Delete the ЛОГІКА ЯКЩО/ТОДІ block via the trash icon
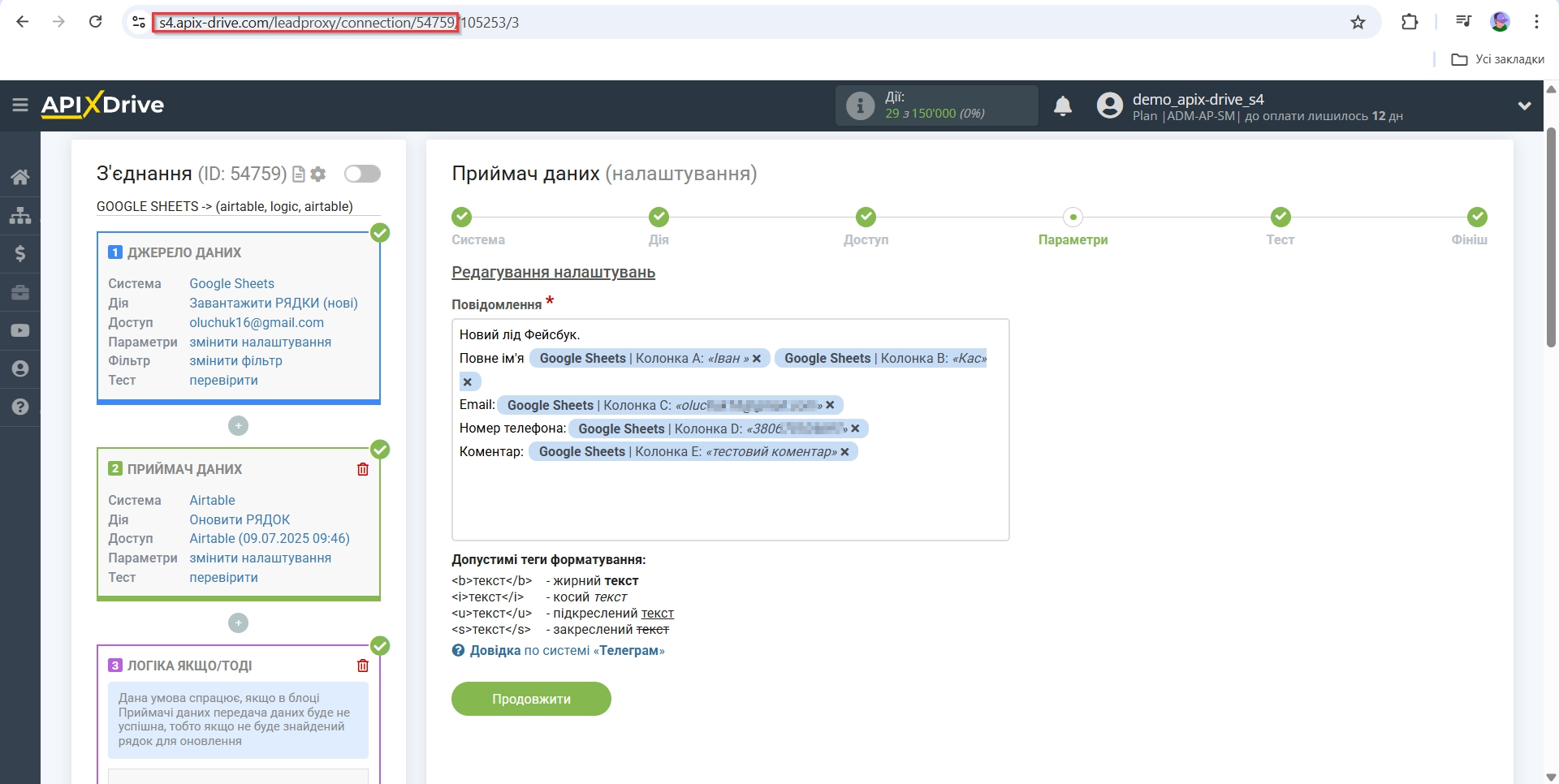This screenshot has width=1559, height=784. [363, 666]
